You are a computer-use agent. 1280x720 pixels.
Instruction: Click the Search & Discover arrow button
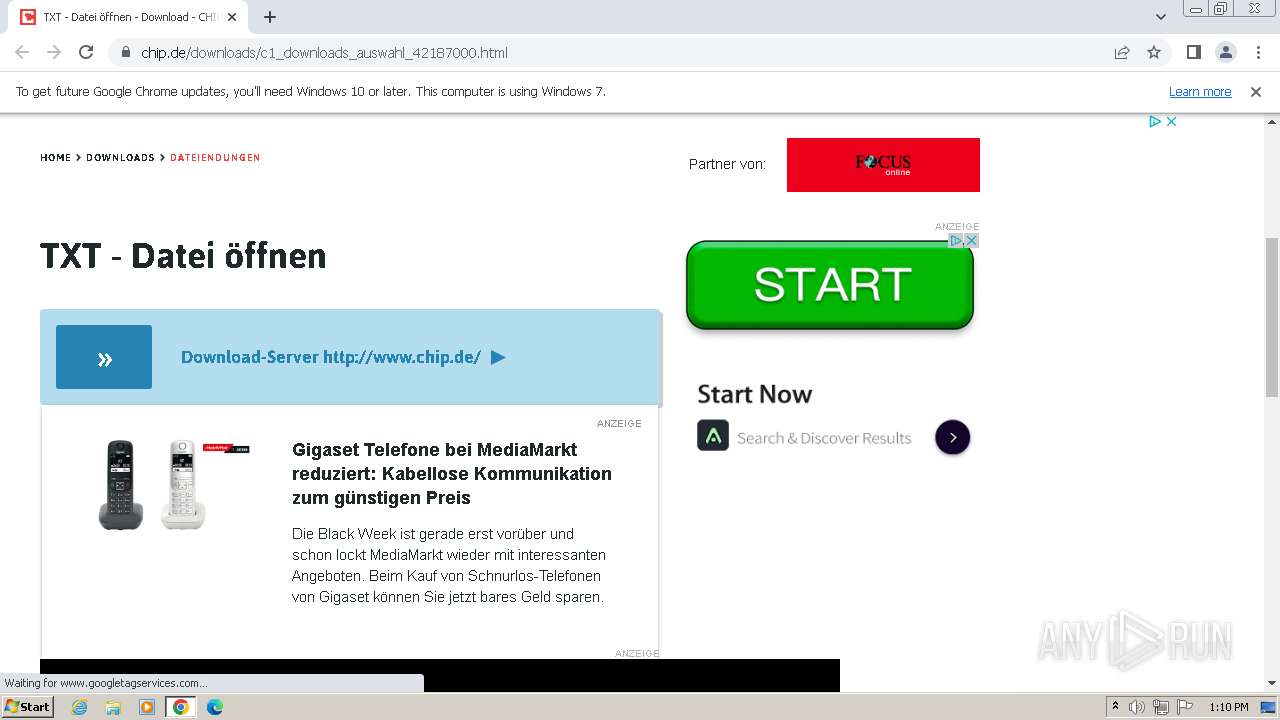pyautogui.click(x=952, y=437)
